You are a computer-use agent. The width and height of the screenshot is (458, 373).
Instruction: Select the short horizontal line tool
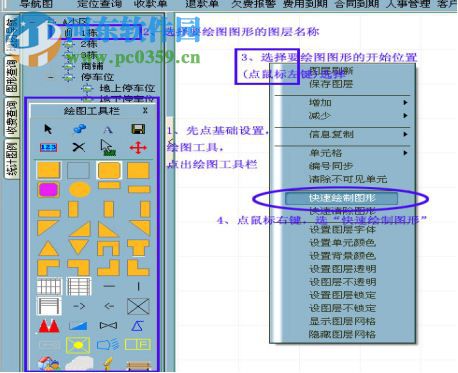point(109,286)
